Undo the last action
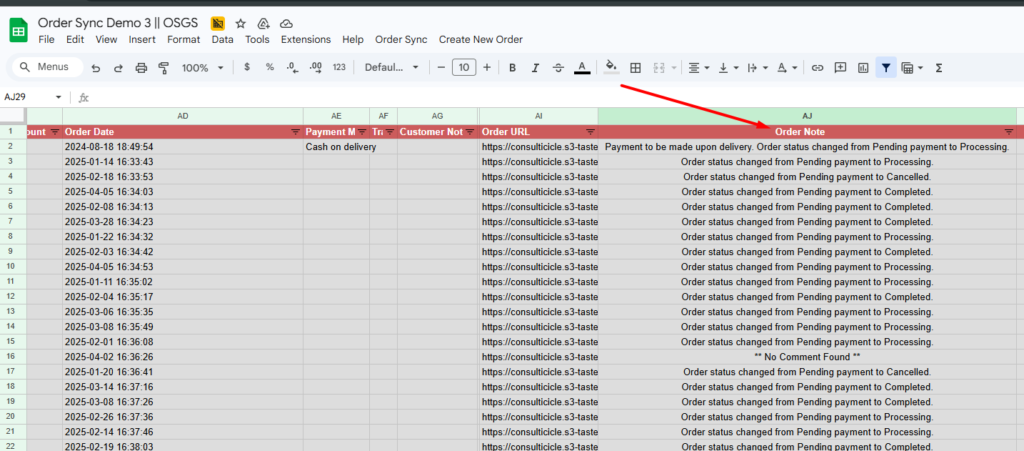This screenshot has height=451, width=1024. click(x=96, y=67)
